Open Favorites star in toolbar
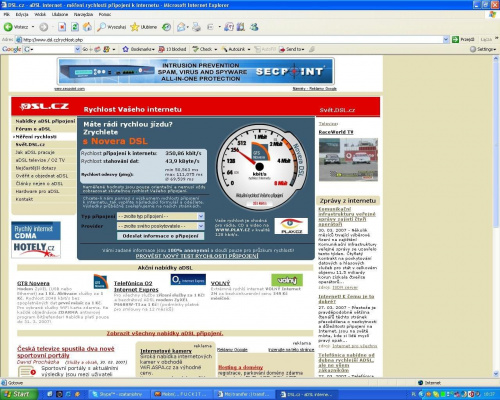 point(135,27)
